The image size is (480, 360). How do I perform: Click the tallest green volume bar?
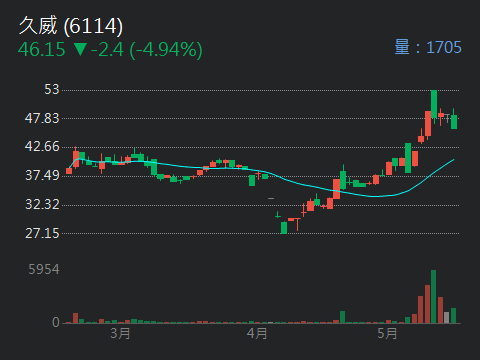[433, 297]
